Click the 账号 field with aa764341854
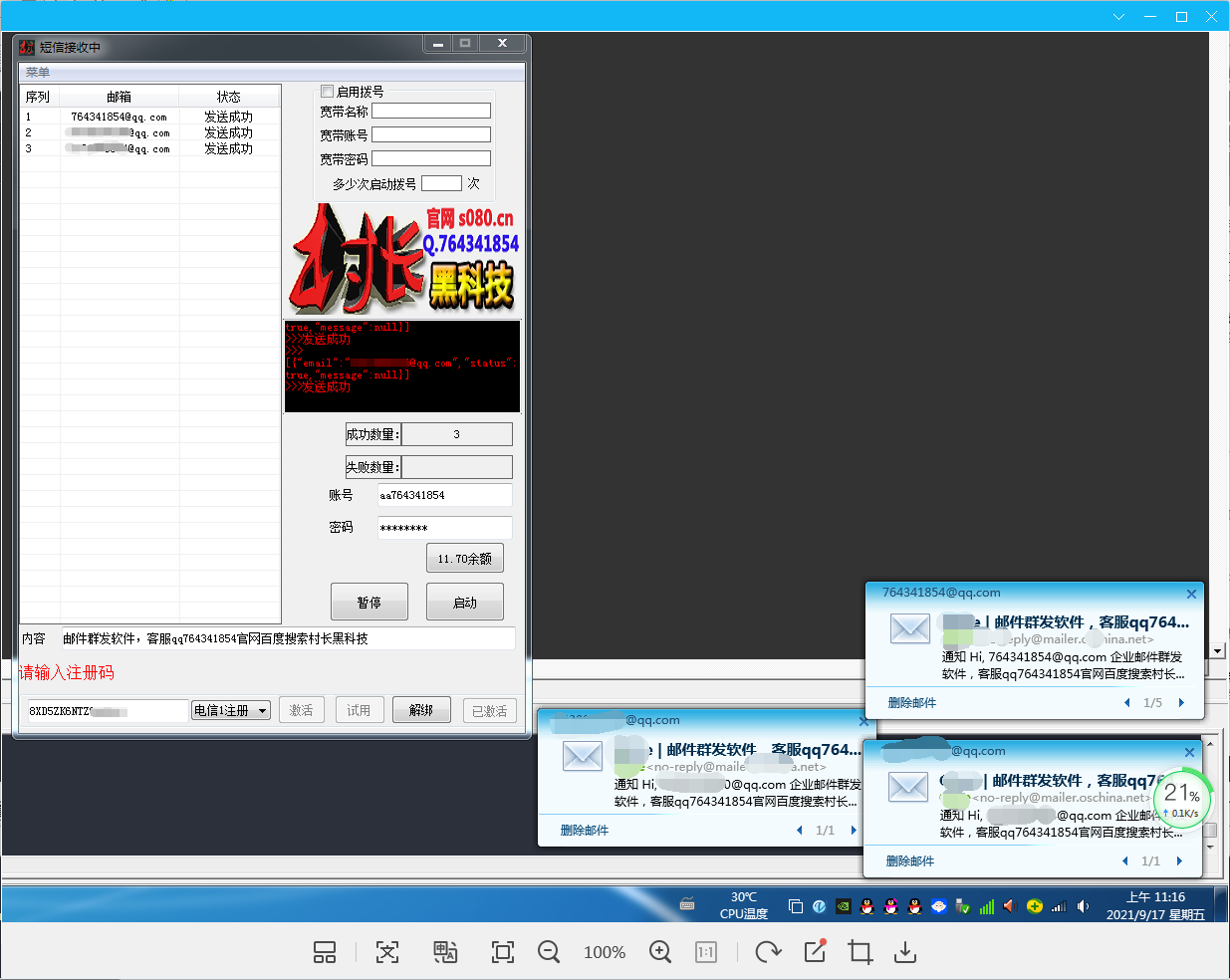Screen dimensions: 1230x980 445,495
